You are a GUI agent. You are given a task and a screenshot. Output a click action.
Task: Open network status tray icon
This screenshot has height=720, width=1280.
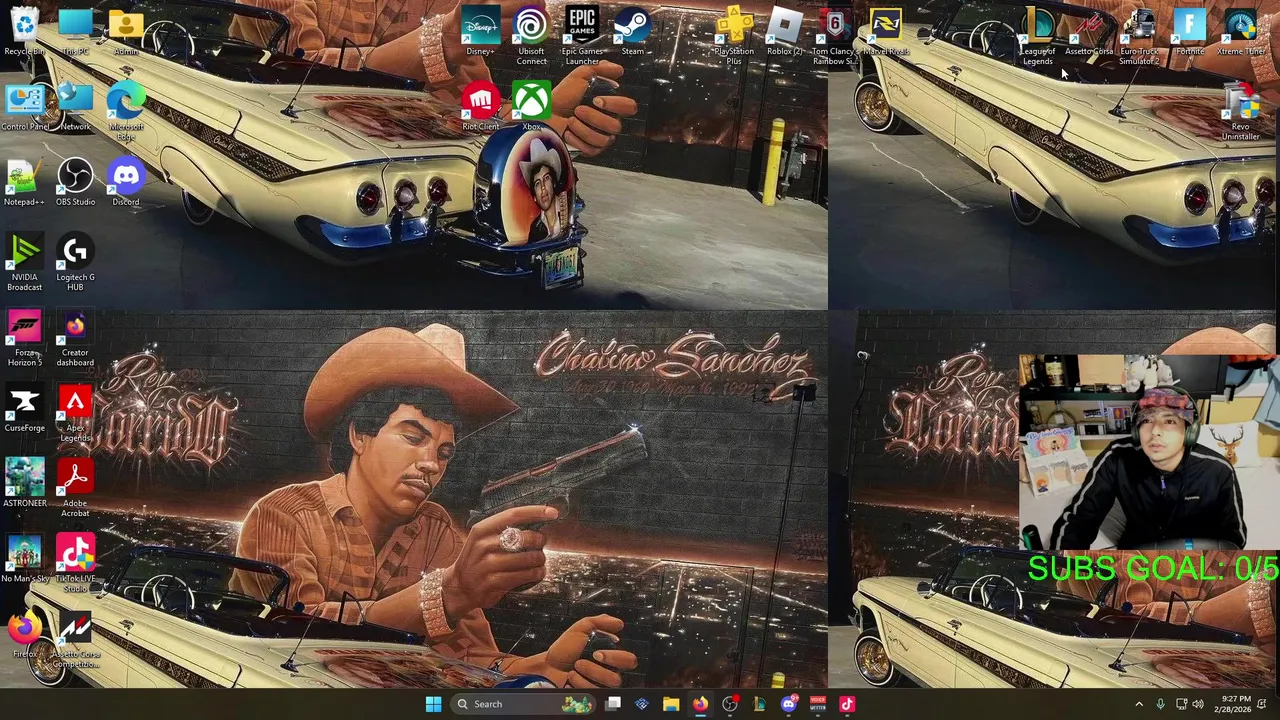tap(1181, 704)
